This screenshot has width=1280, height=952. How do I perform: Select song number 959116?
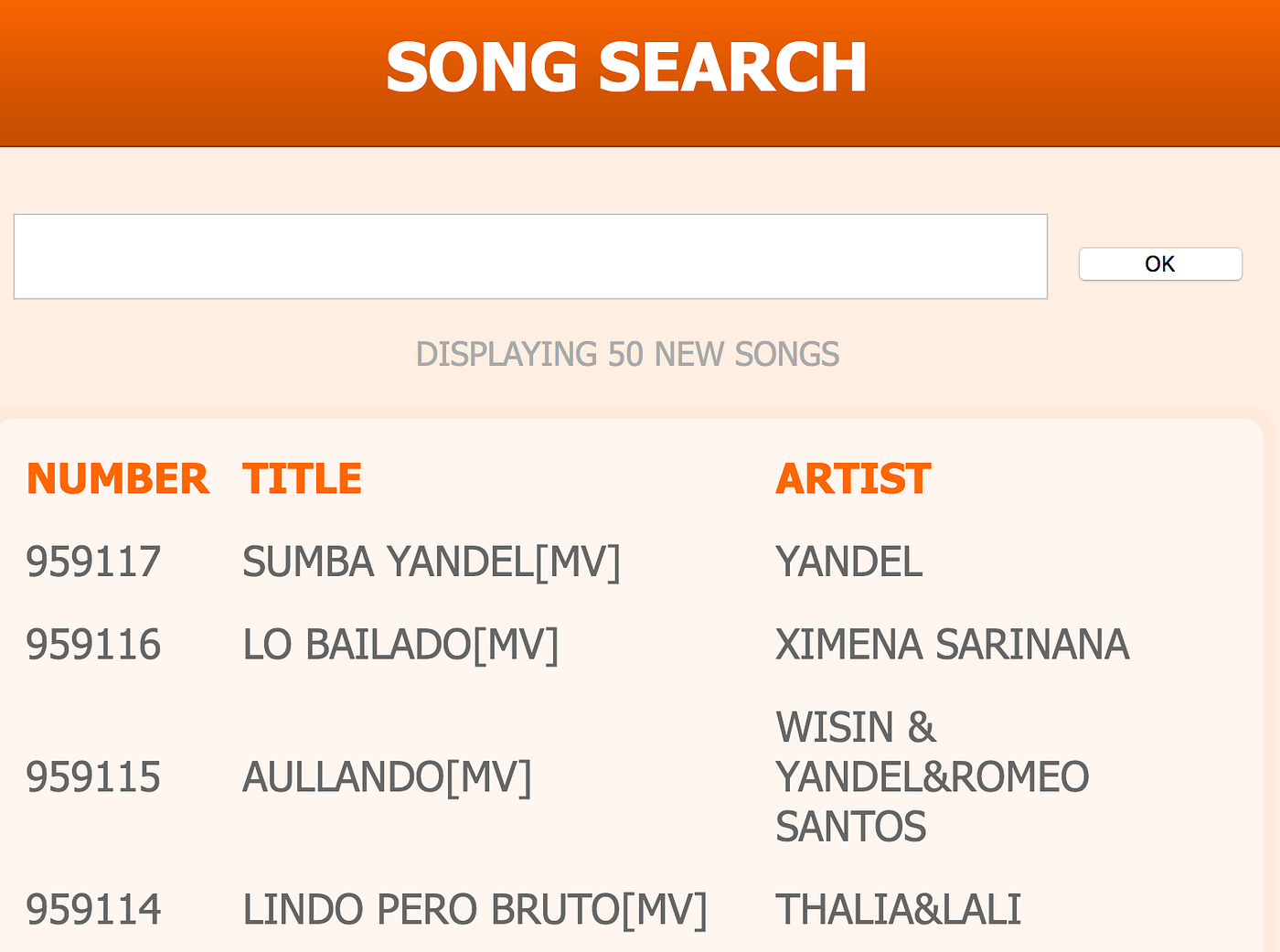(93, 645)
